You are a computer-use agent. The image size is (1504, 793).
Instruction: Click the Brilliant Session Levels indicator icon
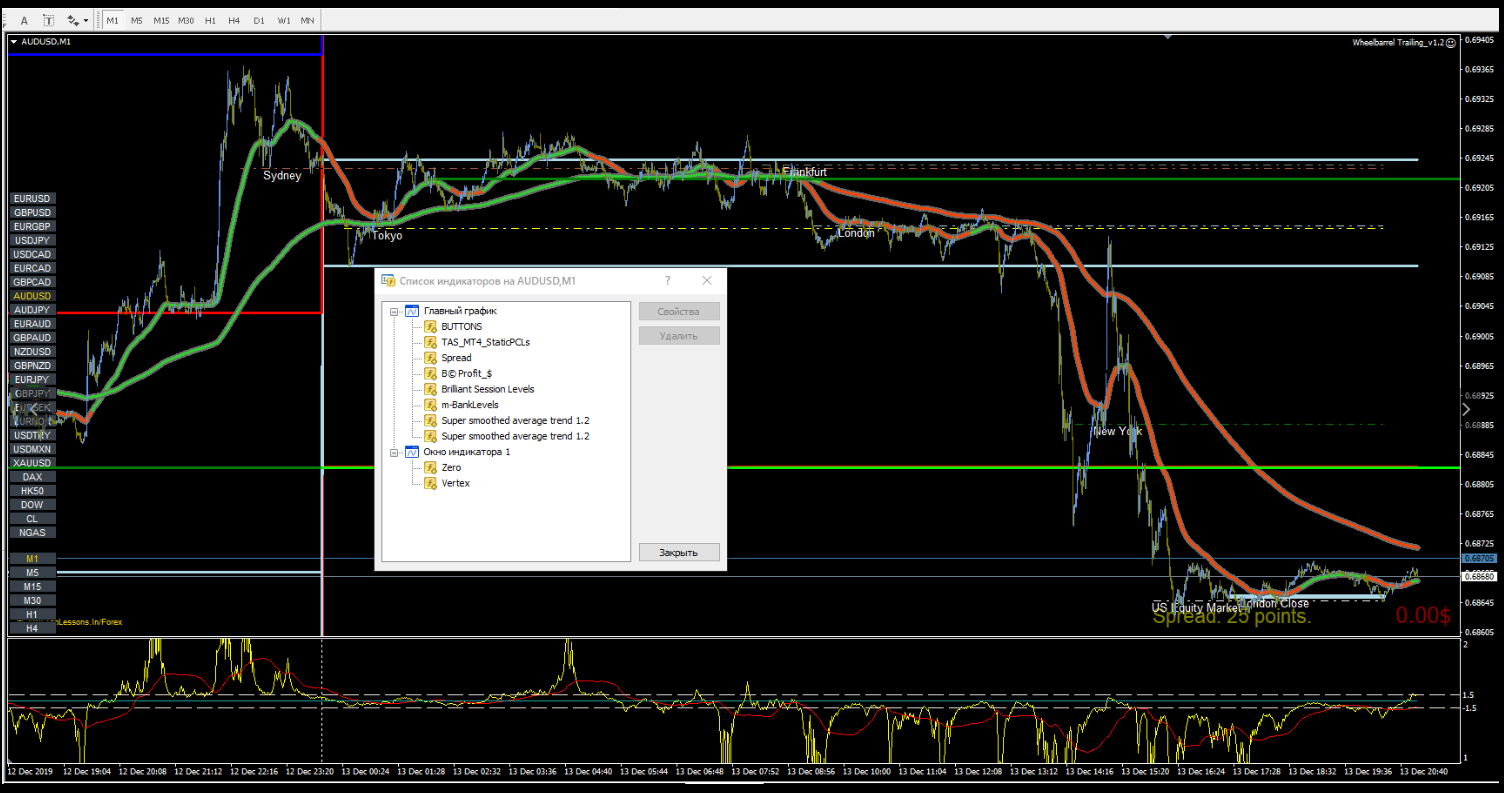click(431, 389)
